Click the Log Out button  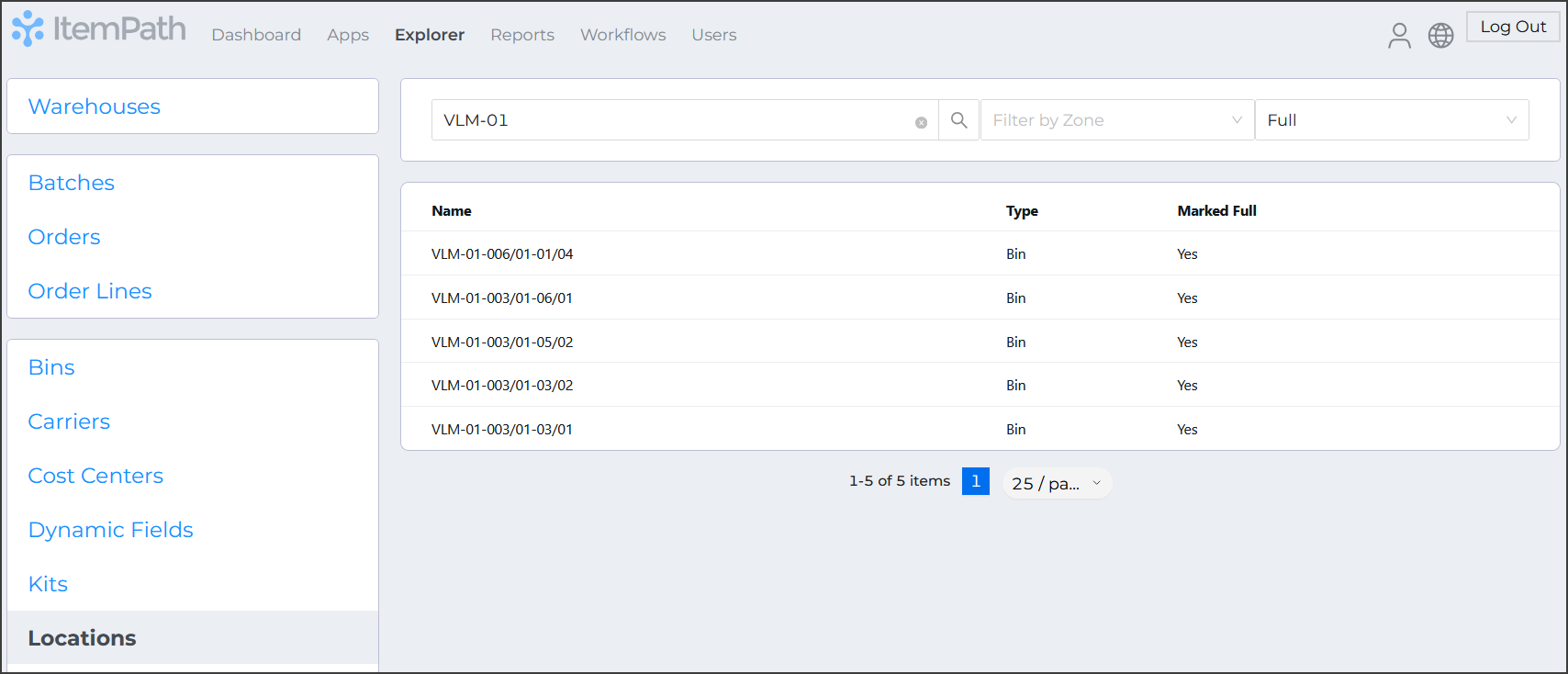pos(1513,27)
